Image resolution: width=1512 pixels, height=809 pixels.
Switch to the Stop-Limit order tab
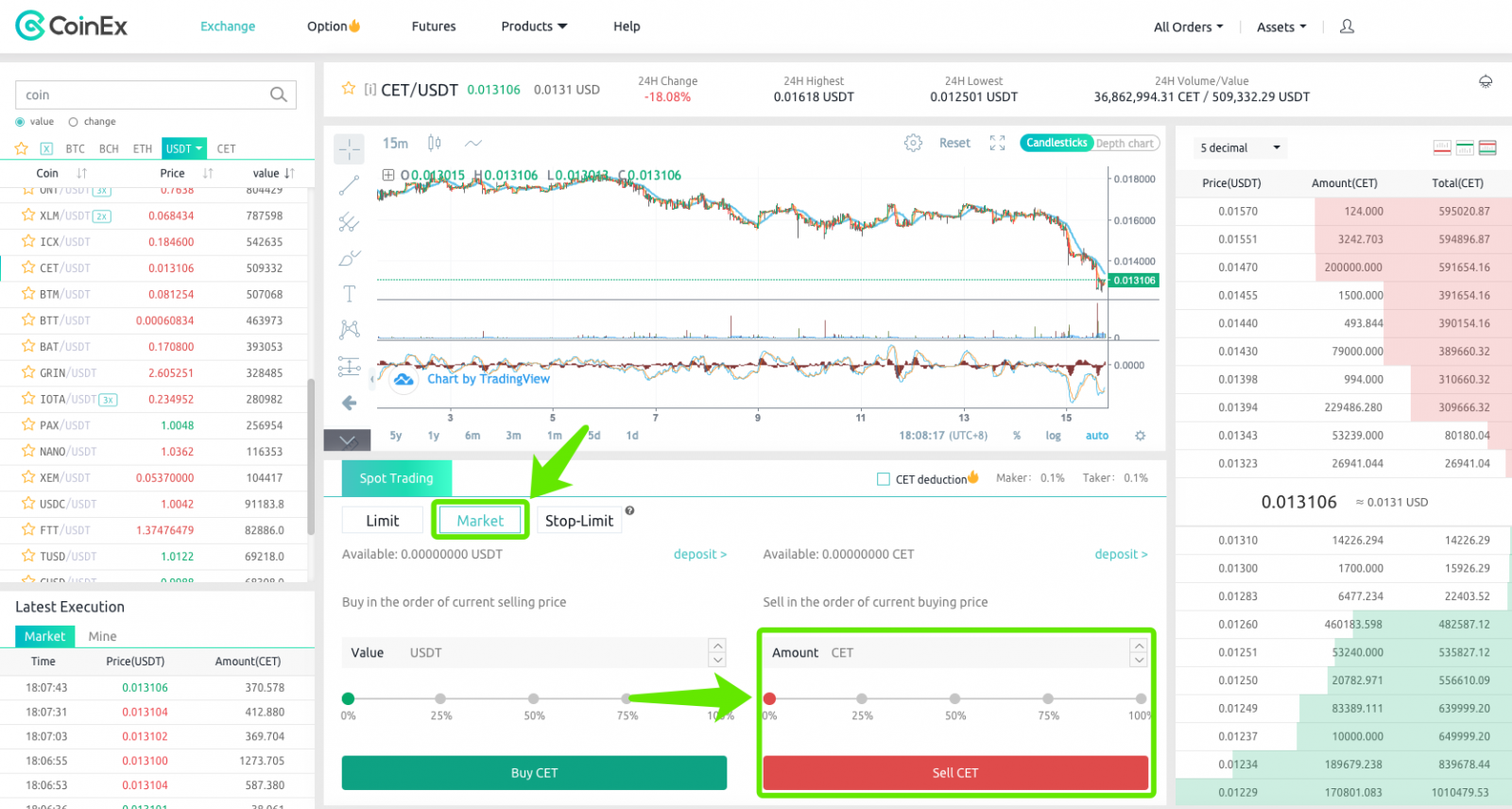(x=578, y=521)
